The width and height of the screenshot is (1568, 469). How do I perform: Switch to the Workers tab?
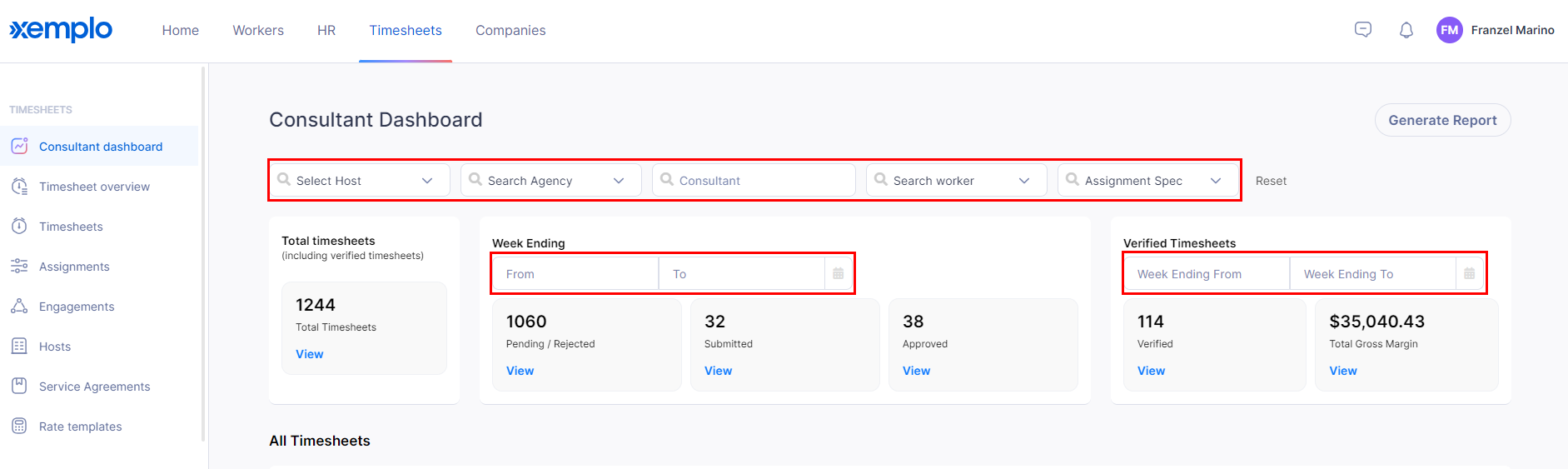(x=258, y=30)
